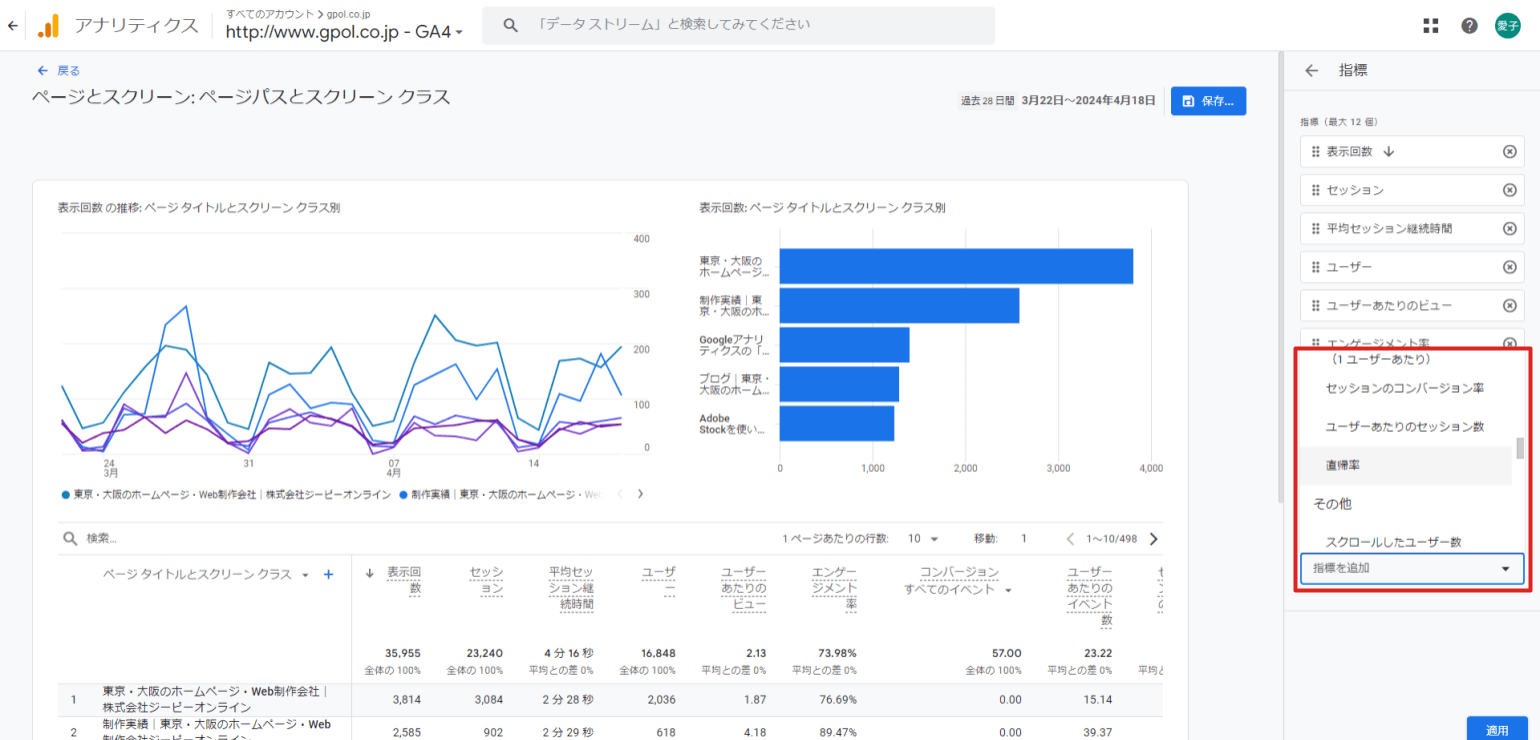1540x740 pixels.
Task: Select セッションのコンバージョン率 from the metric list
Action: pyautogui.click(x=1404, y=389)
